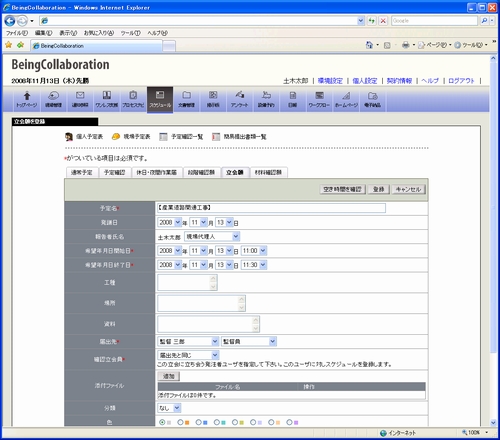The width and height of the screenshot is (500, 440).
Task: Select the blue color radio button
Action: (199, 422)
